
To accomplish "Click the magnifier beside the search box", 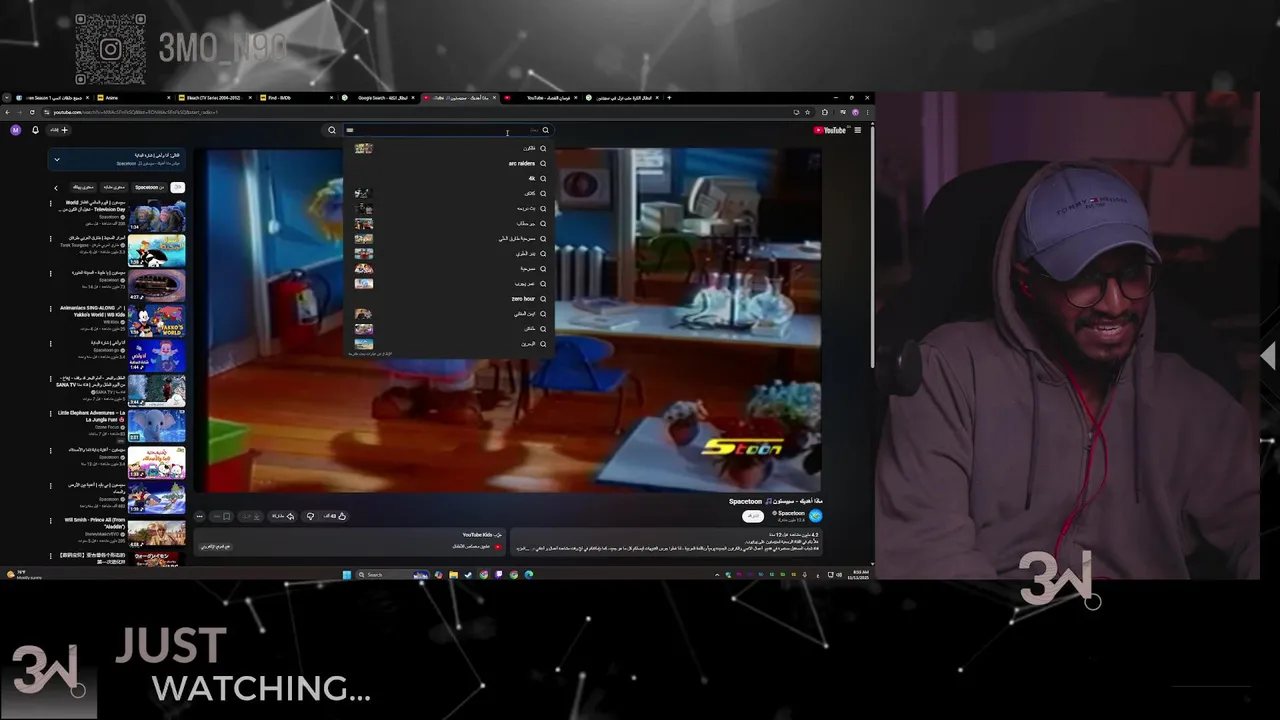I will (x=332, y=130).
